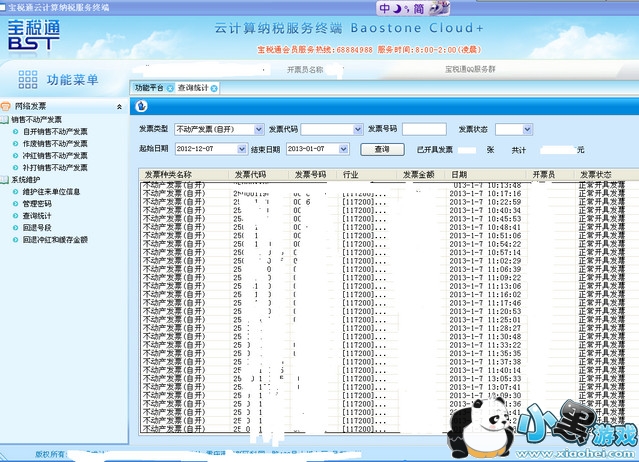Click the bullet icon beside 管理密码

15,203
